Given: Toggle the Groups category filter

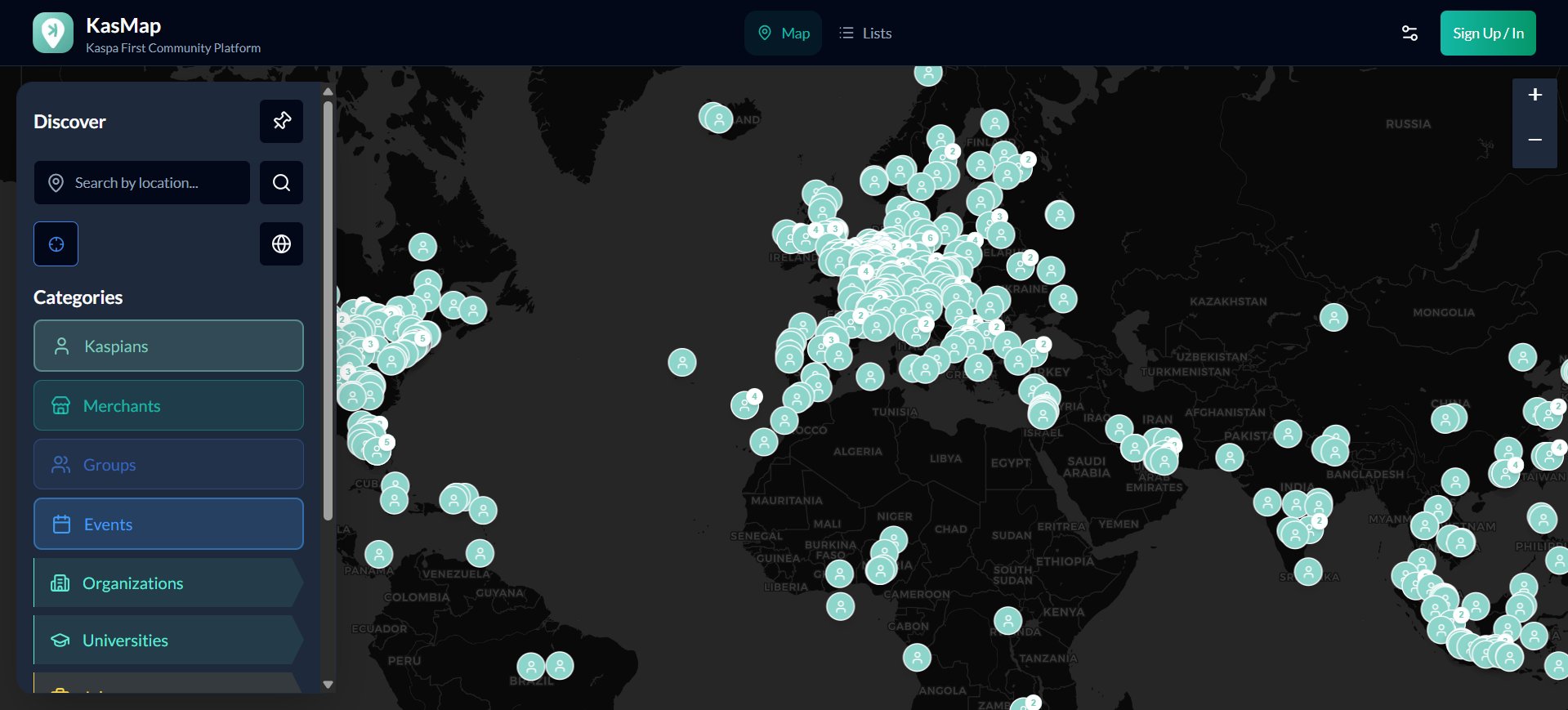Looking at the screenshot, I should pos(168,464).
